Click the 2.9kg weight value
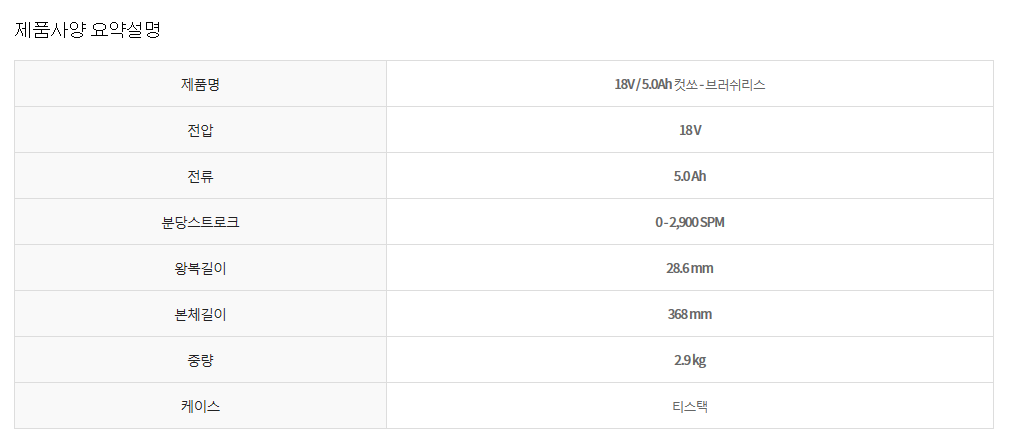 coord(689,360)
